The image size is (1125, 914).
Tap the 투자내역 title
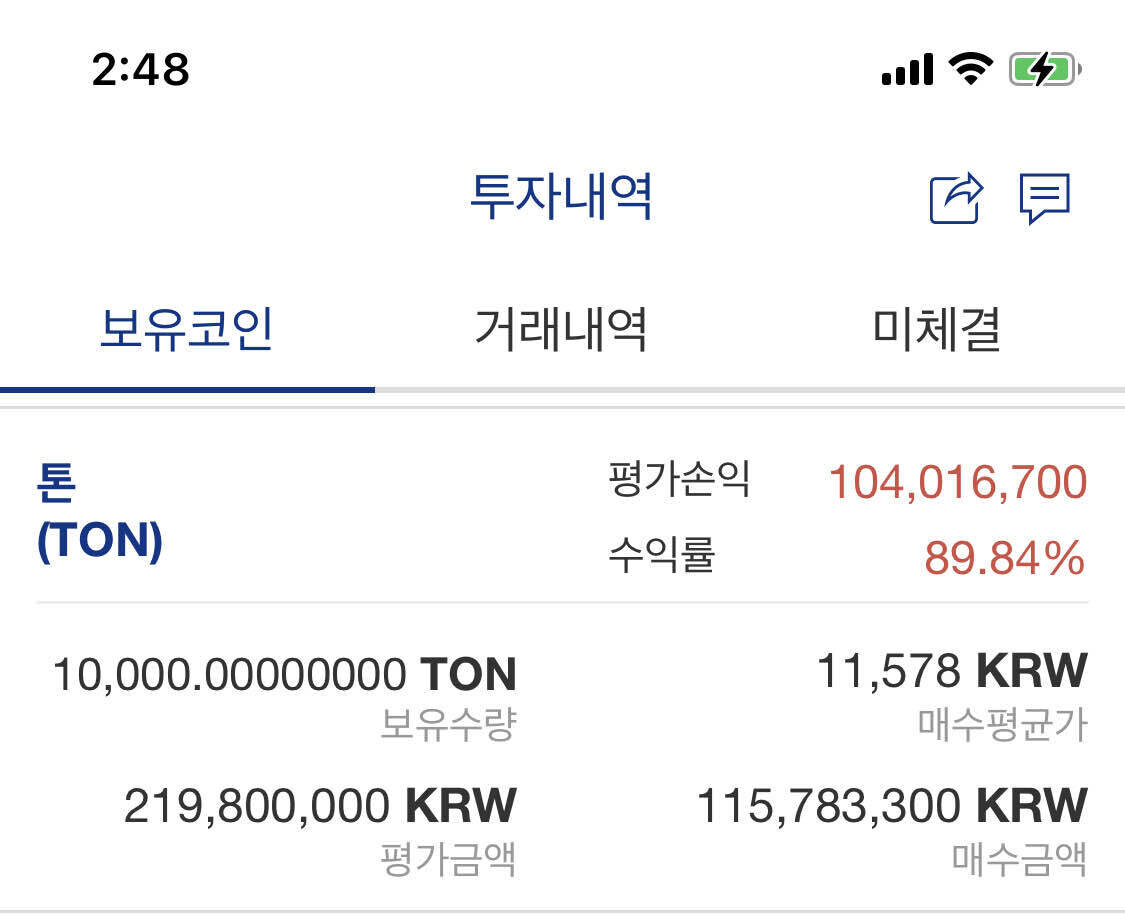[x=562, y=197]
